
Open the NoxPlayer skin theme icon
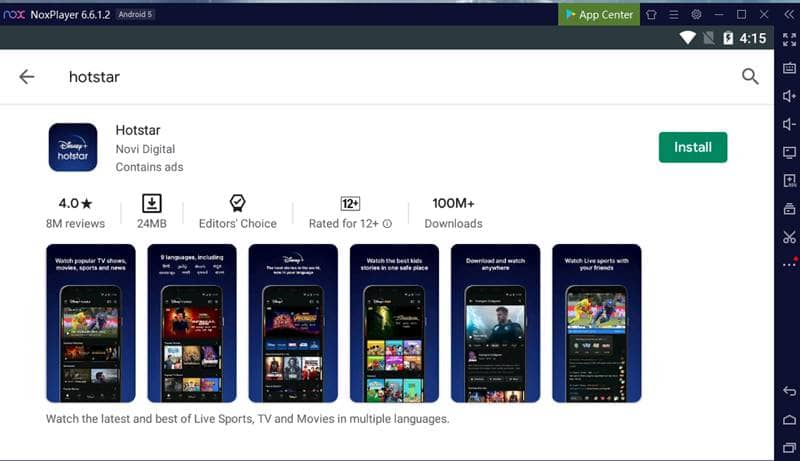click(x=651, y=15)
